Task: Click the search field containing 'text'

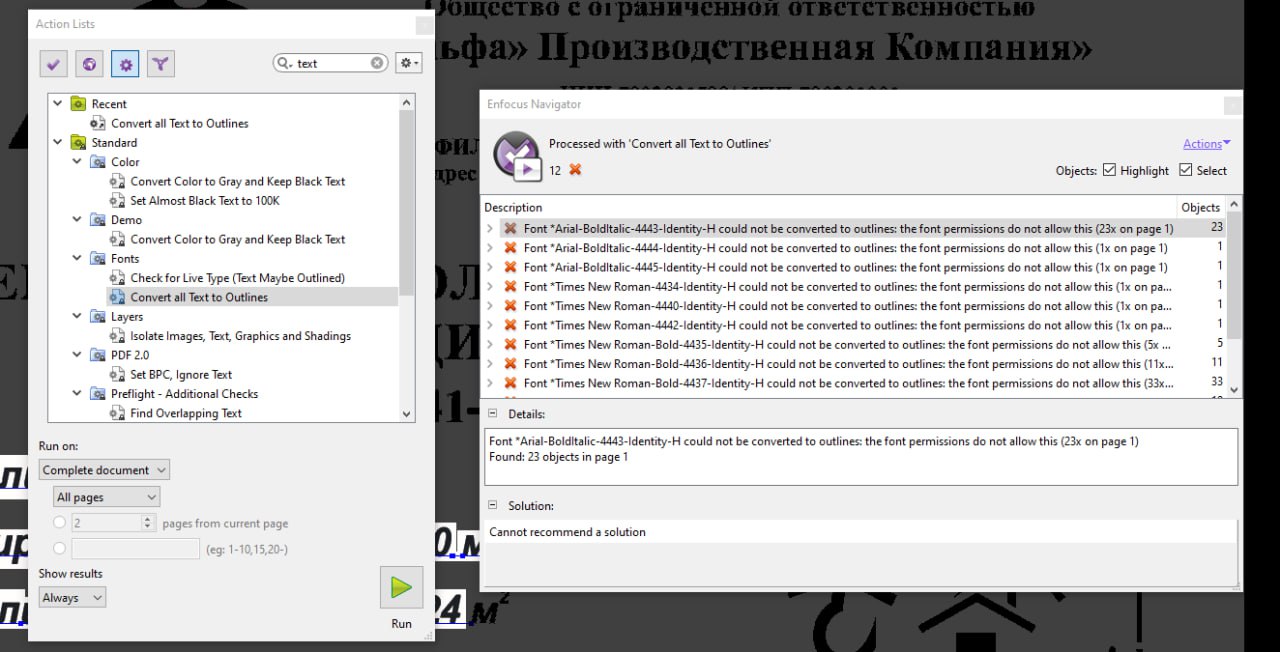Action: point(330,63)
